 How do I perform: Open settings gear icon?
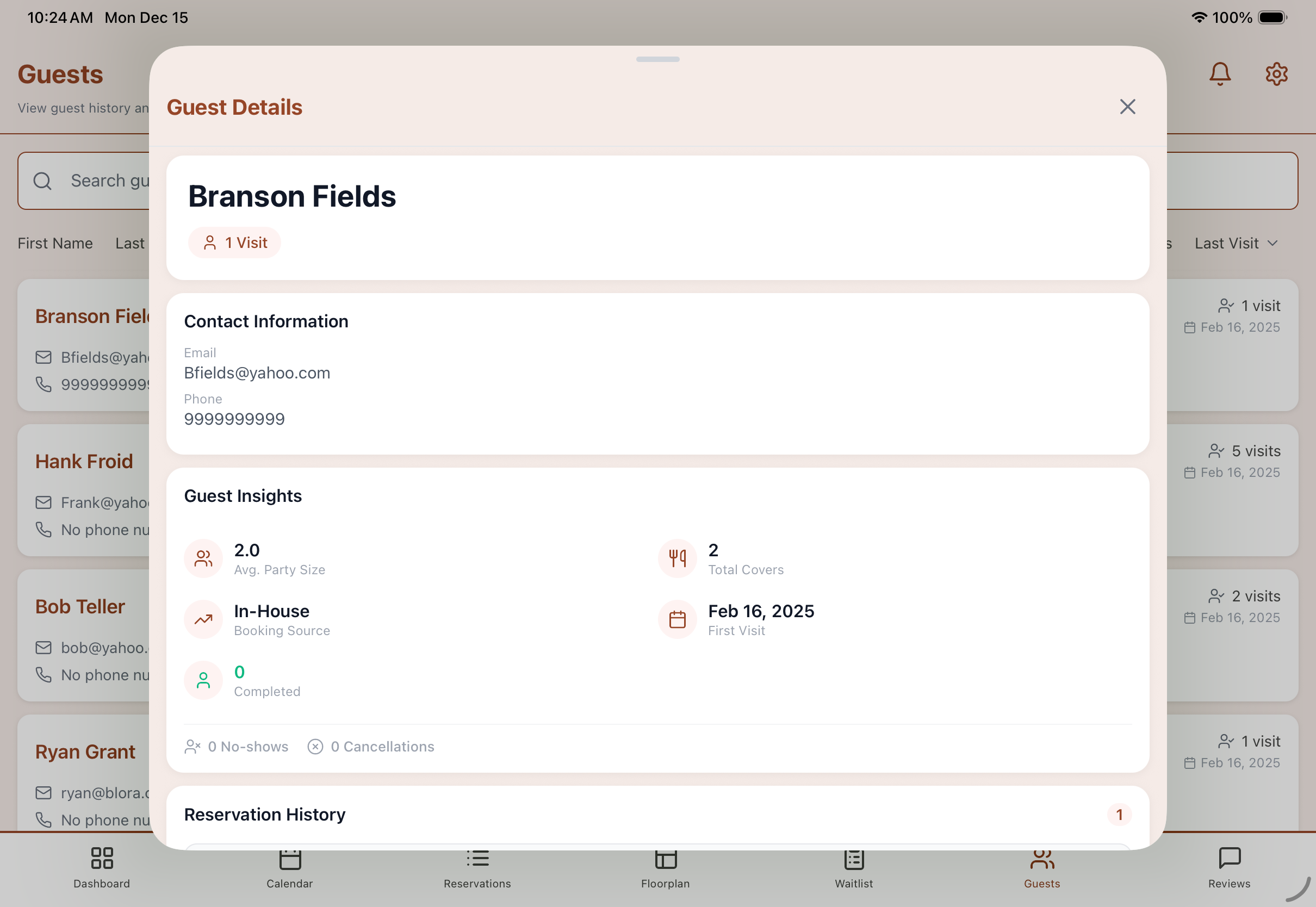1276,74
